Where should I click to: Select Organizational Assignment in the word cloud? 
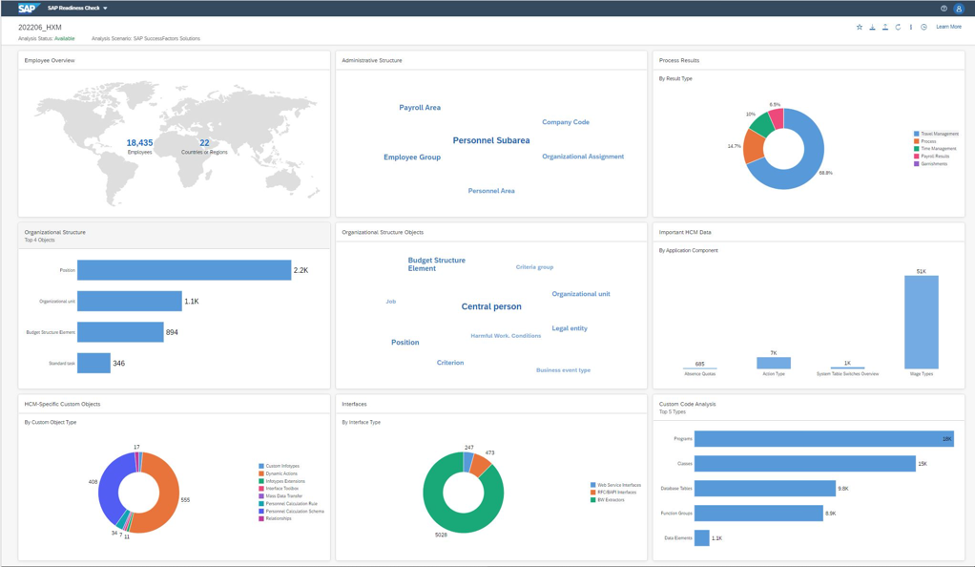583,156
